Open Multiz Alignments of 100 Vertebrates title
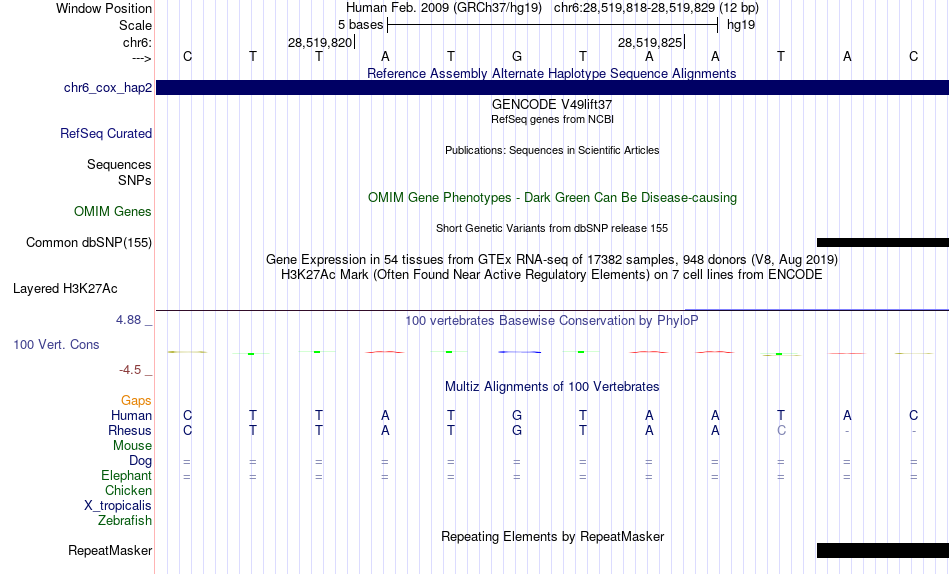Viewport: 950px width, 574px height. click(552, 386)
